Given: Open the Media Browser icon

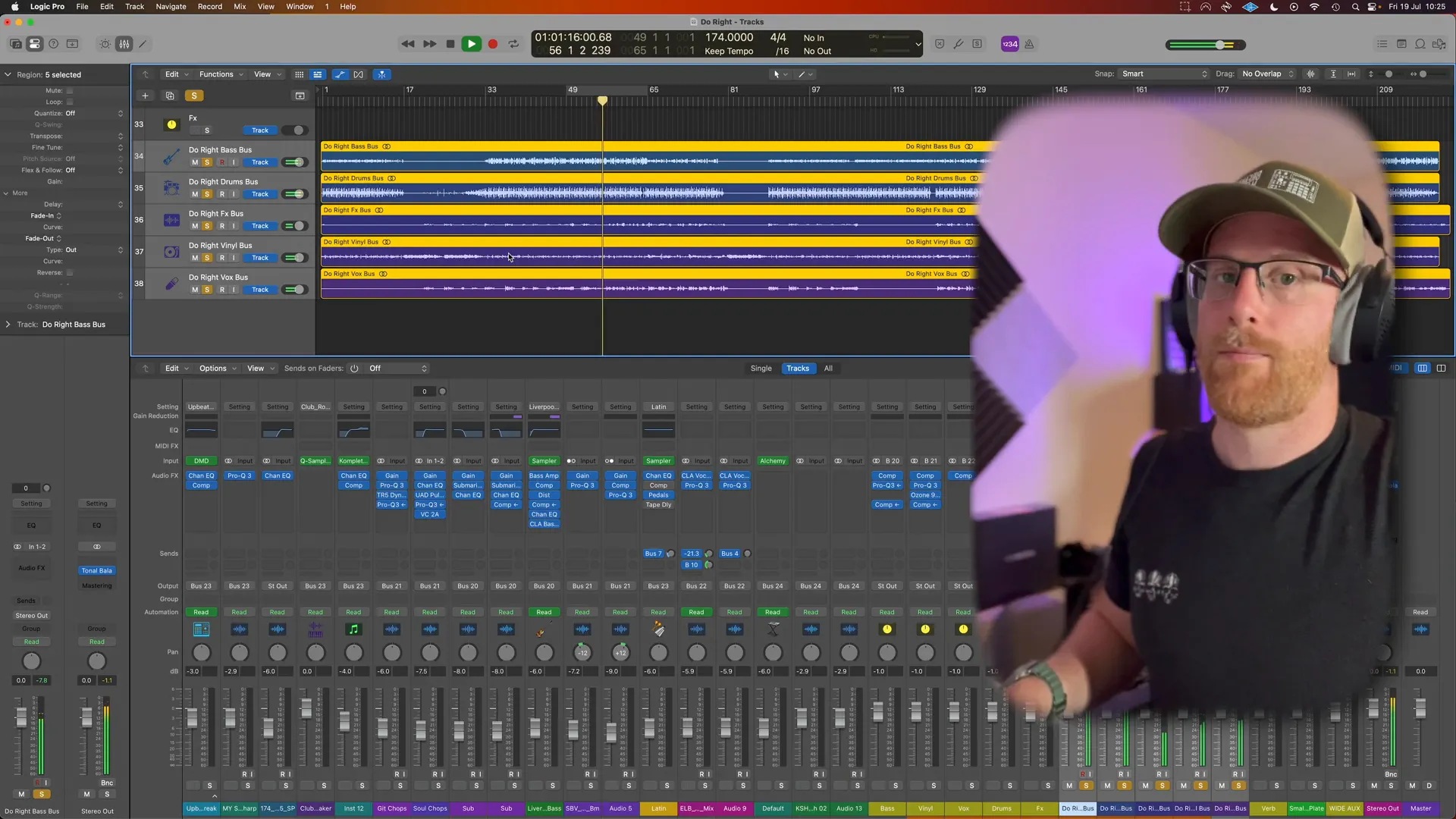Looking at the screenshot, I should click(1439, 44).
